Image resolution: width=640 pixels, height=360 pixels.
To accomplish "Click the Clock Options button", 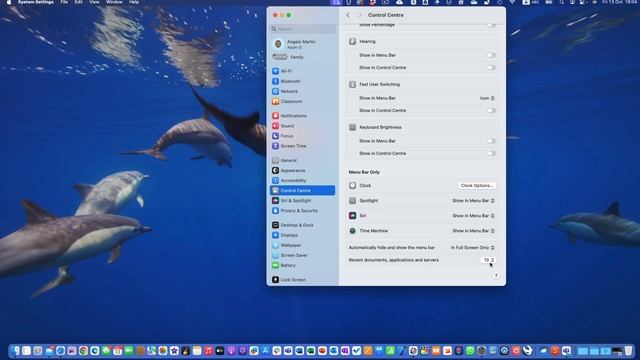I will [x=477, y=186].
